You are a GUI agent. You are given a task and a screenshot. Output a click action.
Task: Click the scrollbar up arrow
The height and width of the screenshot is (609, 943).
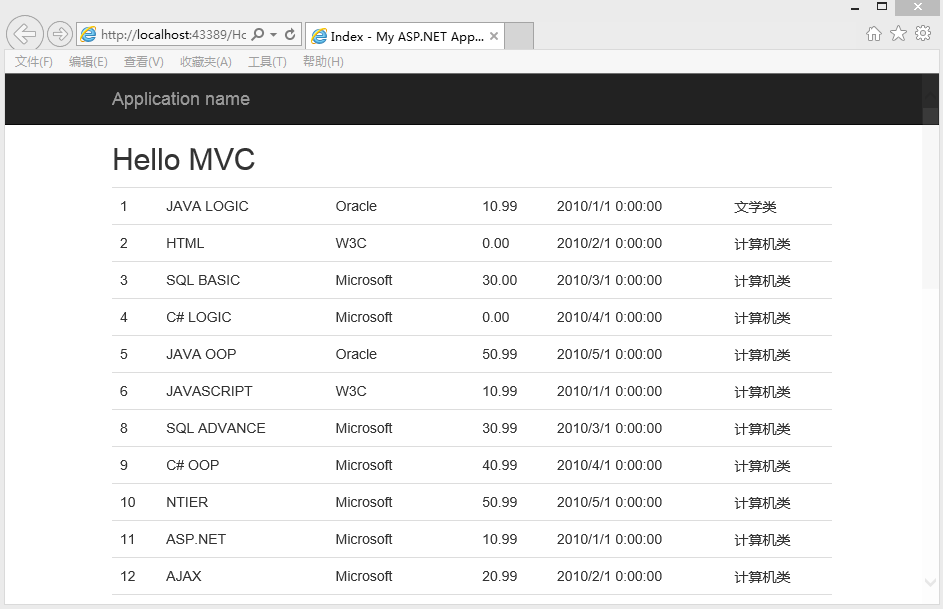(930, 95)
